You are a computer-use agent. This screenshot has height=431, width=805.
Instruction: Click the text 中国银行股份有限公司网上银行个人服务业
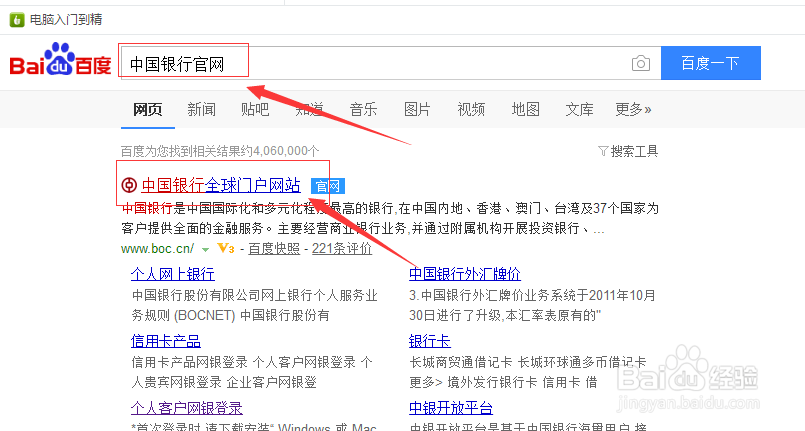(255, 296)
